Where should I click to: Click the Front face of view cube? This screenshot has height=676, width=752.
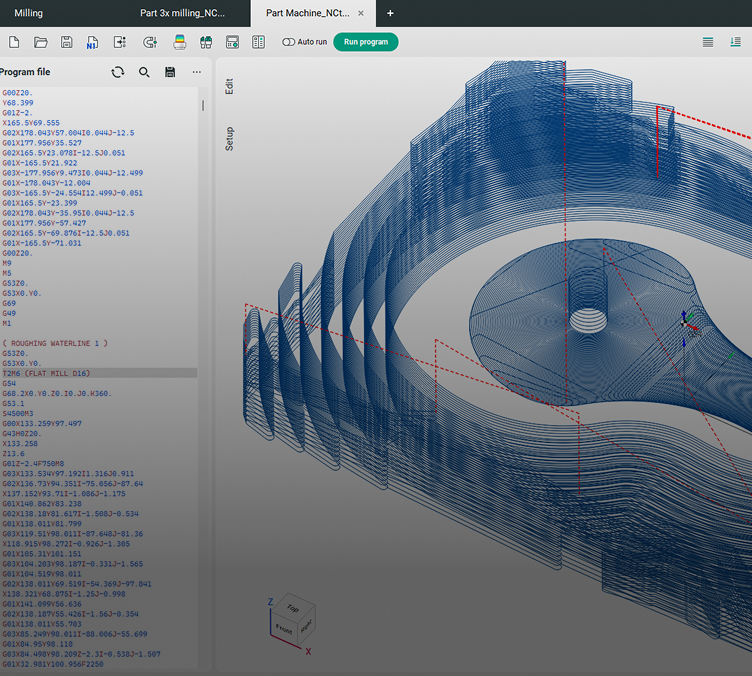pyautogui.click(x=283, y=629)
